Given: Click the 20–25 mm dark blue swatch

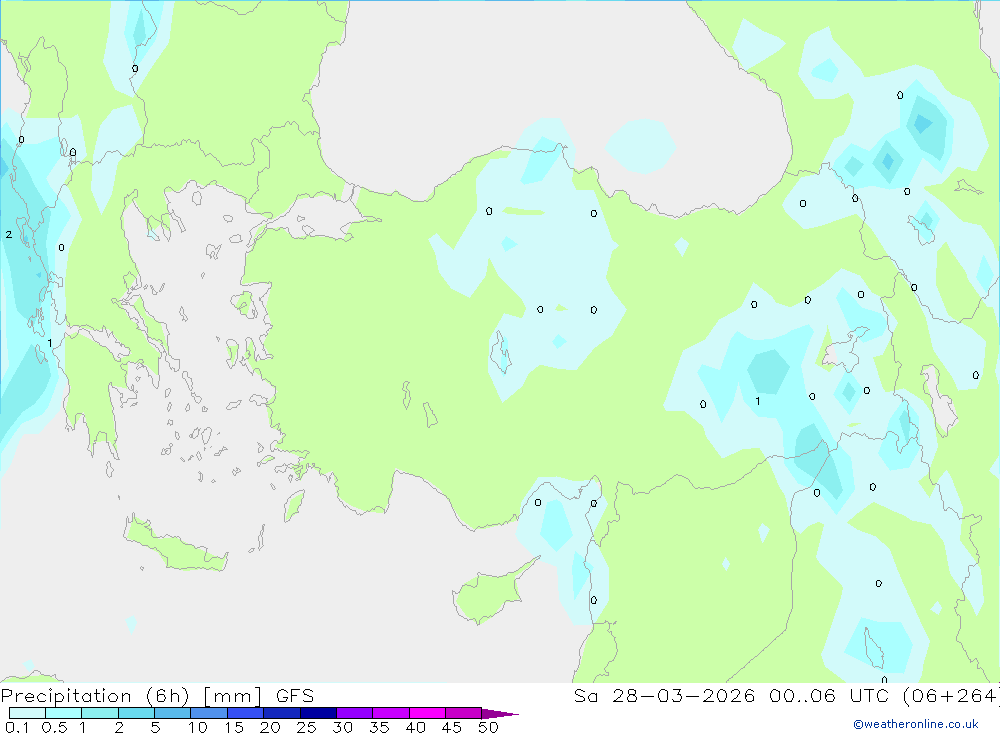Looking at the screenshot, I should click(282, 713).
